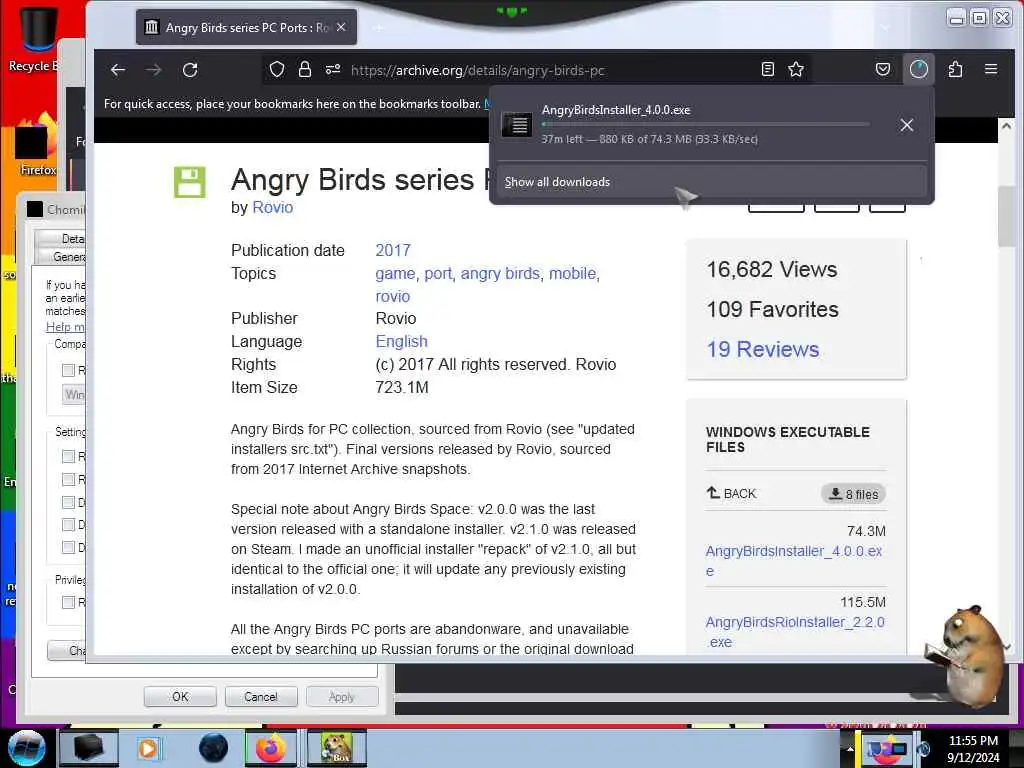This screenshot has width=1024, height=768.
Task: Click the downloads progress toolbar icon
Action: (x=919, y=69)
